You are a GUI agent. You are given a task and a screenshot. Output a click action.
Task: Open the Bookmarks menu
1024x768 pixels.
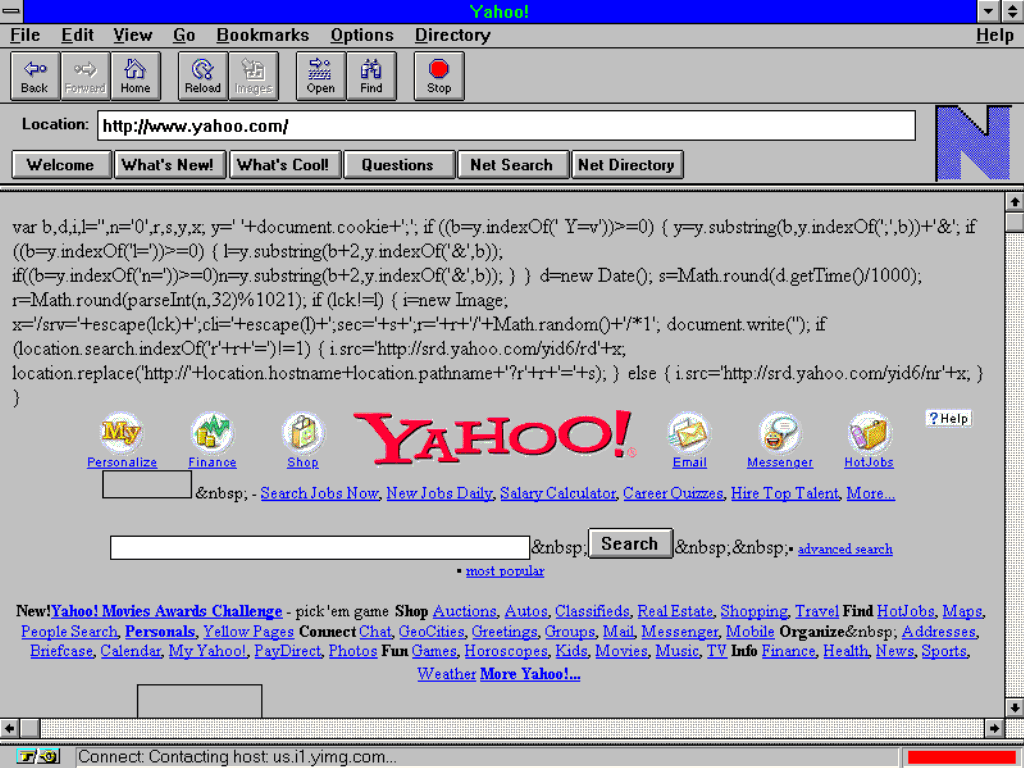click(263, 35)
